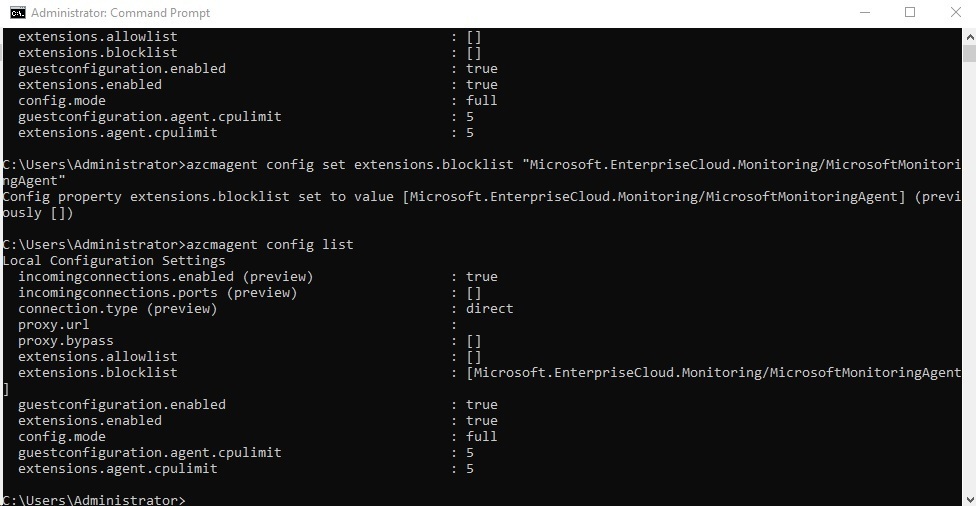976x506 pixels.
Task: Click the scrollbar down arrow
Action: click(969, 499)
